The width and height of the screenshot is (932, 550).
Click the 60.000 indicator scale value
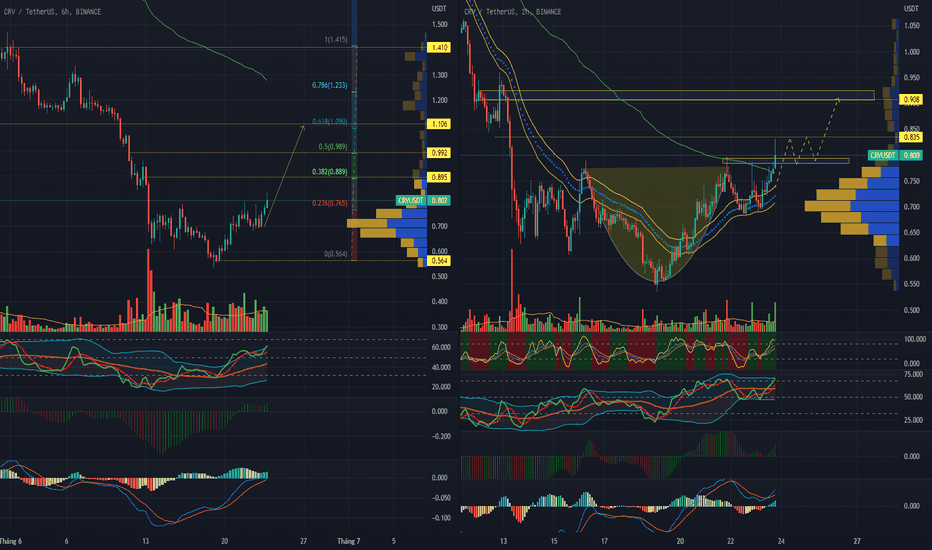pyautogui.click(x=440, y=347)
